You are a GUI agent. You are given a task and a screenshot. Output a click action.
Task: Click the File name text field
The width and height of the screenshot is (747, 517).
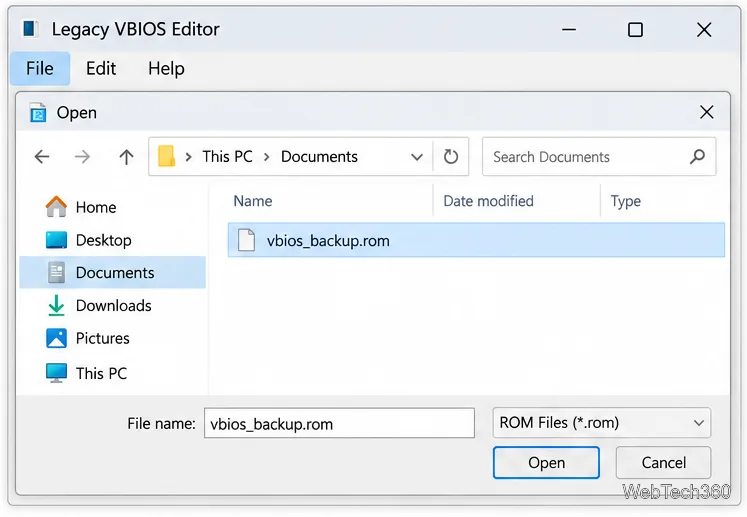[339, 423]
